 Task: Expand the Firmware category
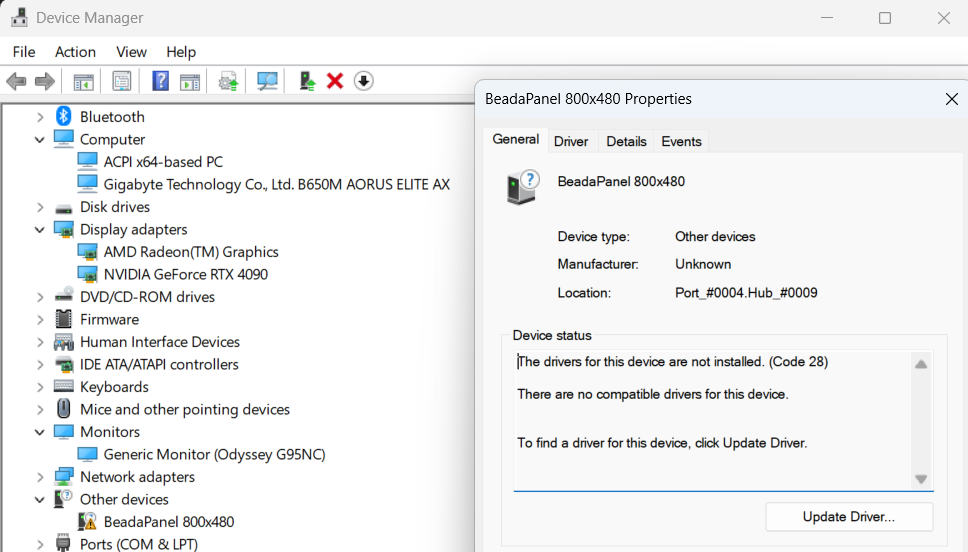point(40,320)
